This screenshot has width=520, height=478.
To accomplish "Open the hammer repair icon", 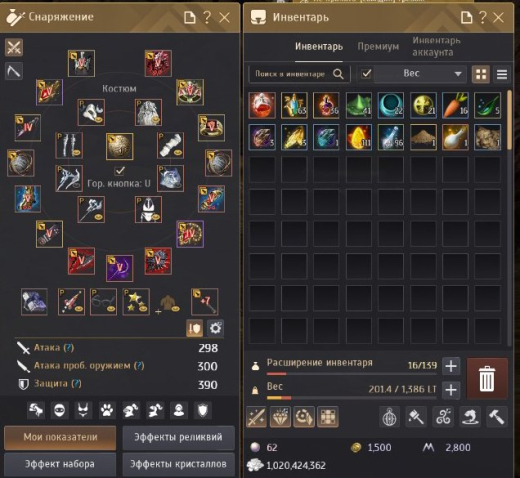I will [496, 417].
